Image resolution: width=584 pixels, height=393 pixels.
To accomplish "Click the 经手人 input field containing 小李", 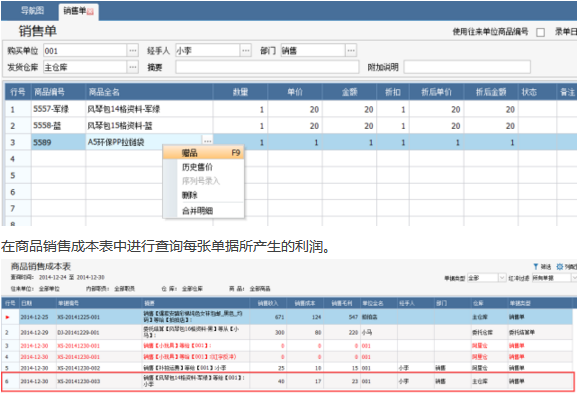I will tap(207, 50).
